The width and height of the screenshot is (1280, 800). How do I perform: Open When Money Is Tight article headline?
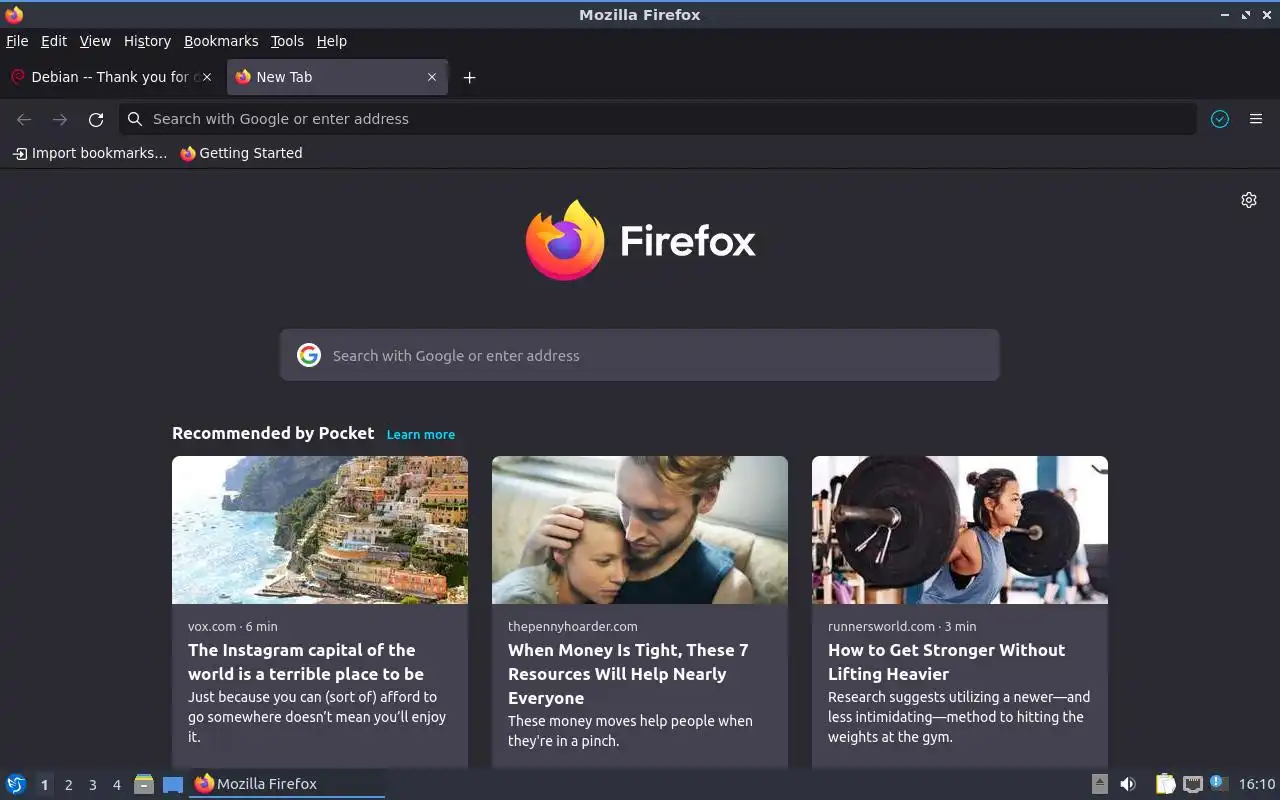[628, 674]
